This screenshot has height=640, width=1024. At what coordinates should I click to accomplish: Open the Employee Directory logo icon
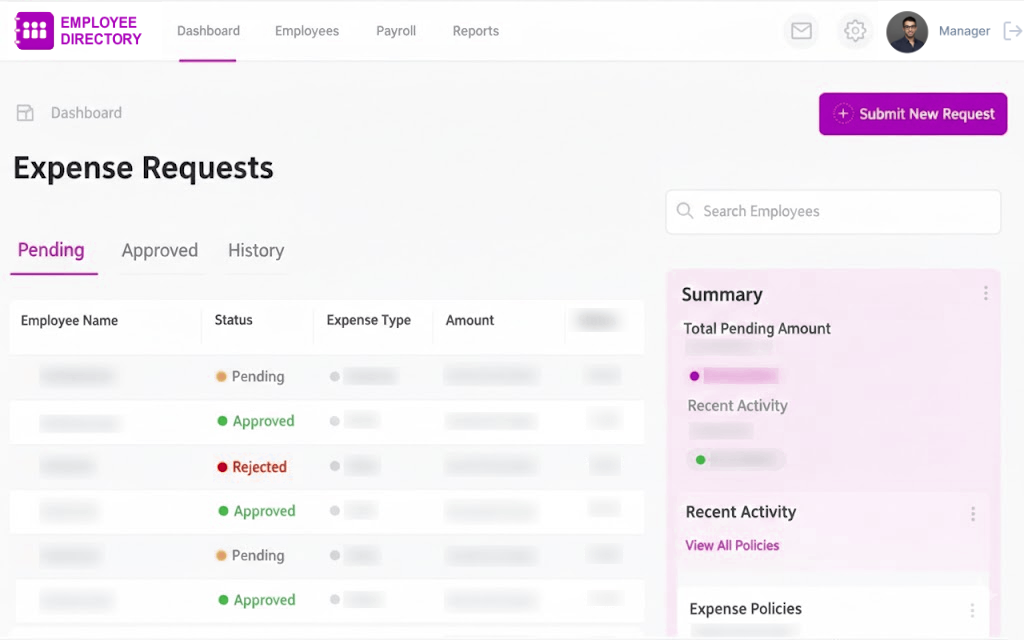click(x=33, y=31)
